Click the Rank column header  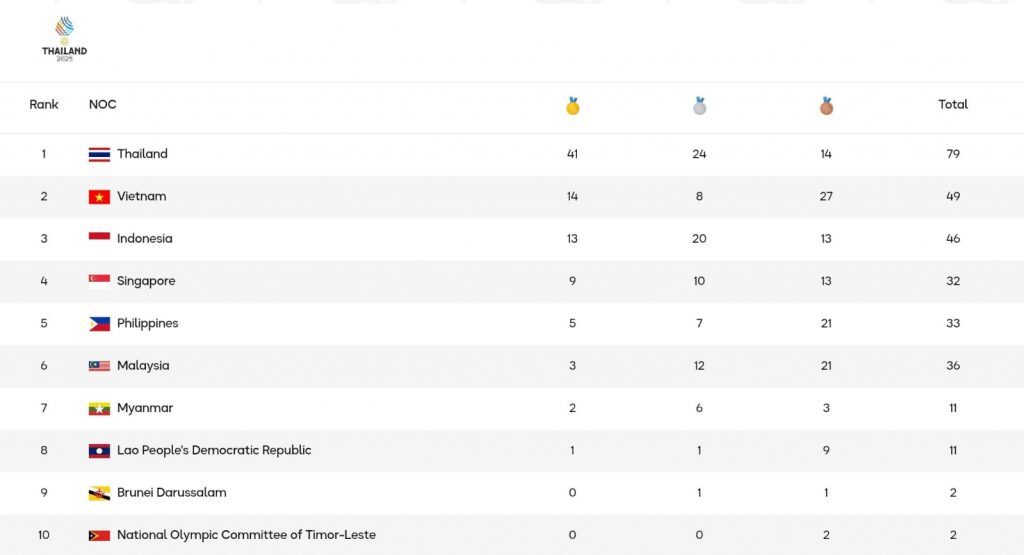[x=44, y=104]
